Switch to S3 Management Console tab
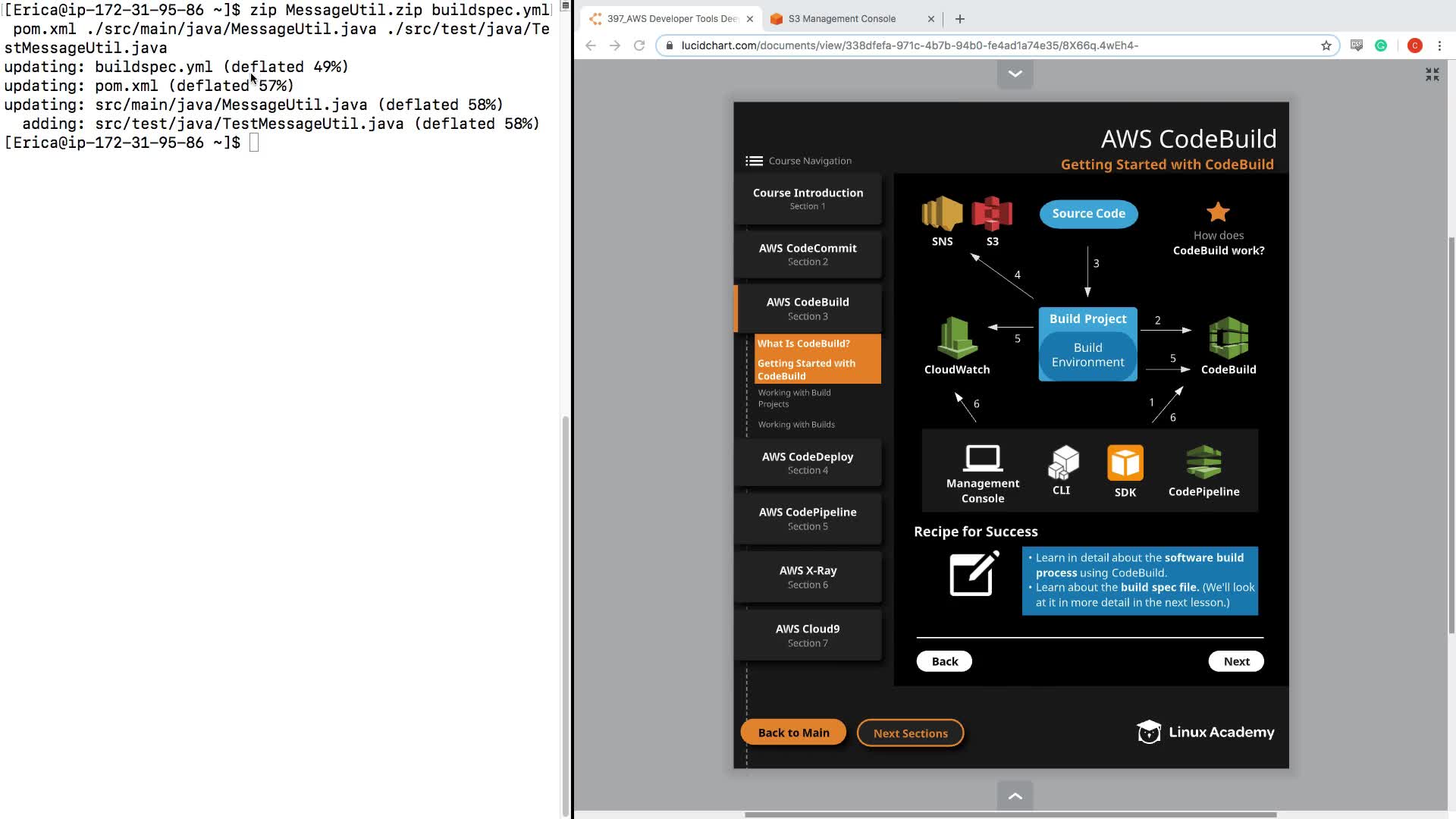The image size is (1456, 819). (x=842, y=19)
